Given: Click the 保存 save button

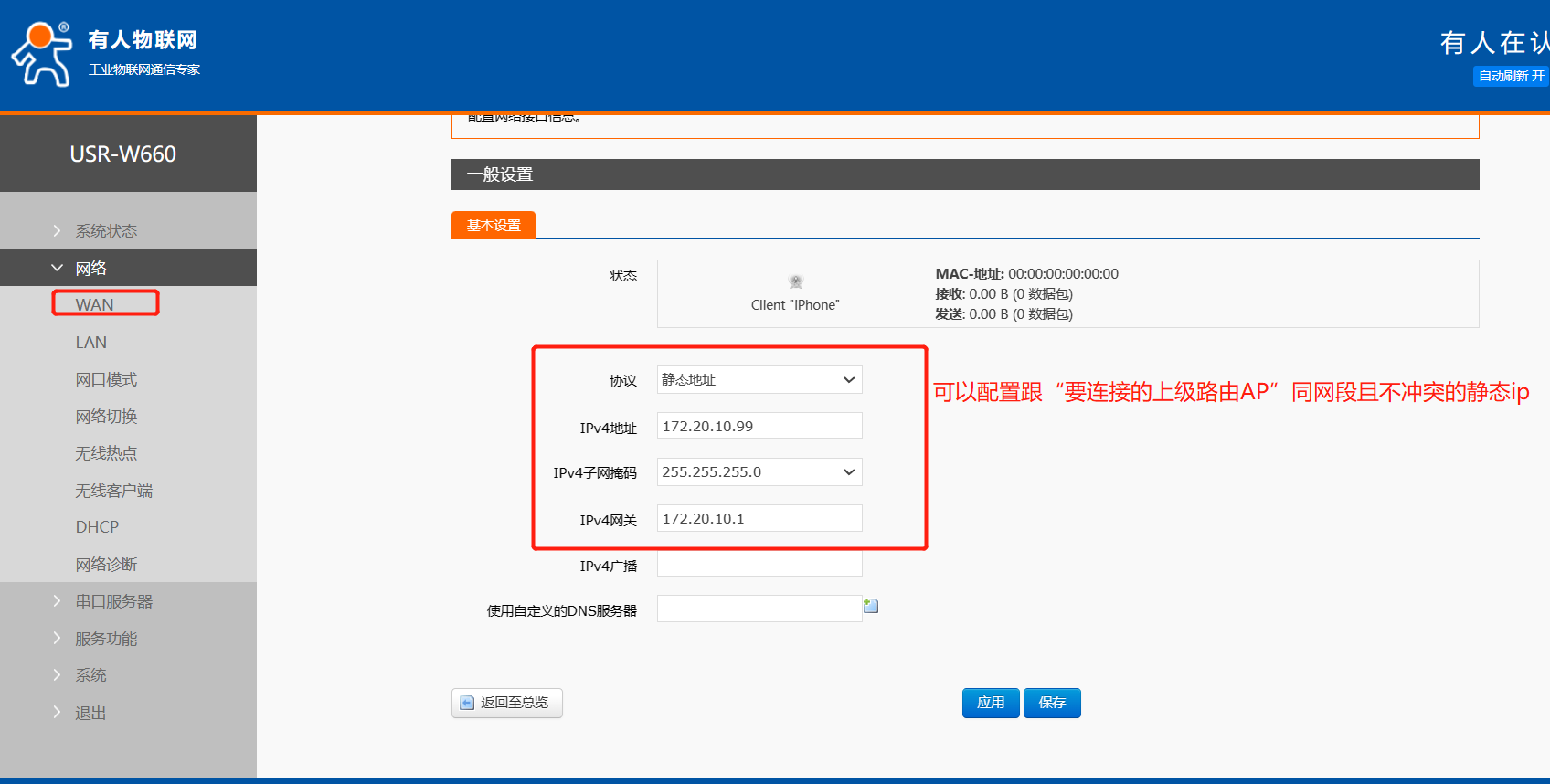Looking at the screenshot, I should [1052, 703].
